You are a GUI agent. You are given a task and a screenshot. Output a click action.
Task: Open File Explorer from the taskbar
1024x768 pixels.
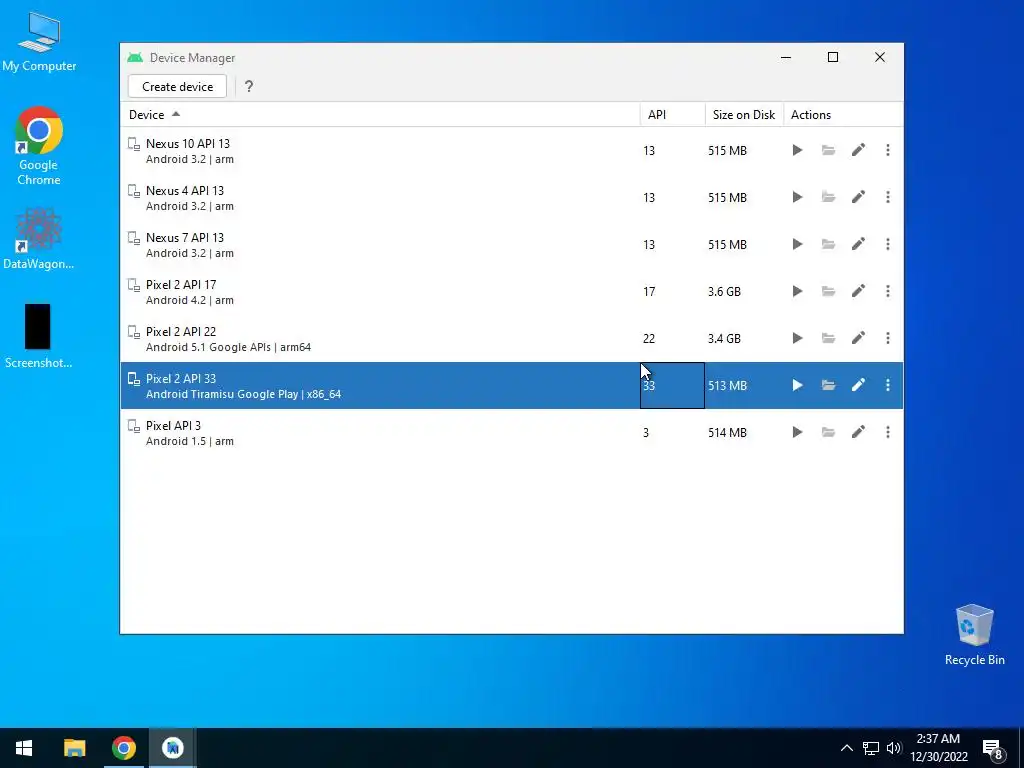tap(74, 748)
